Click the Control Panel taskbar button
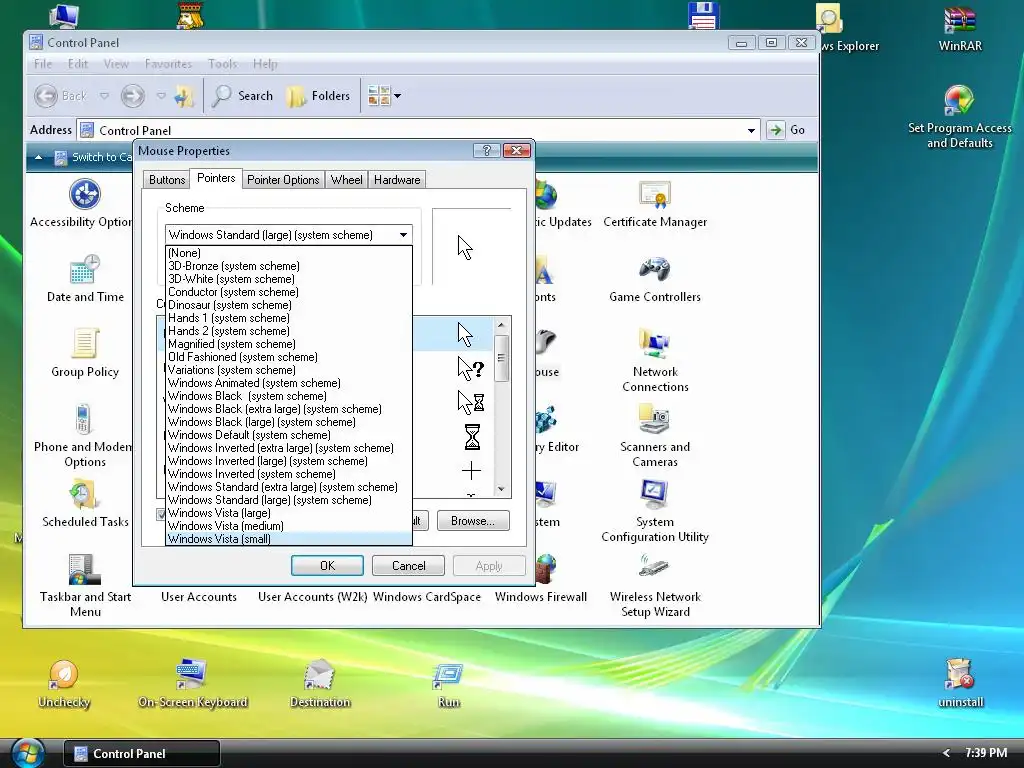Screen dimensions: 1024x768 pos(142,754)
